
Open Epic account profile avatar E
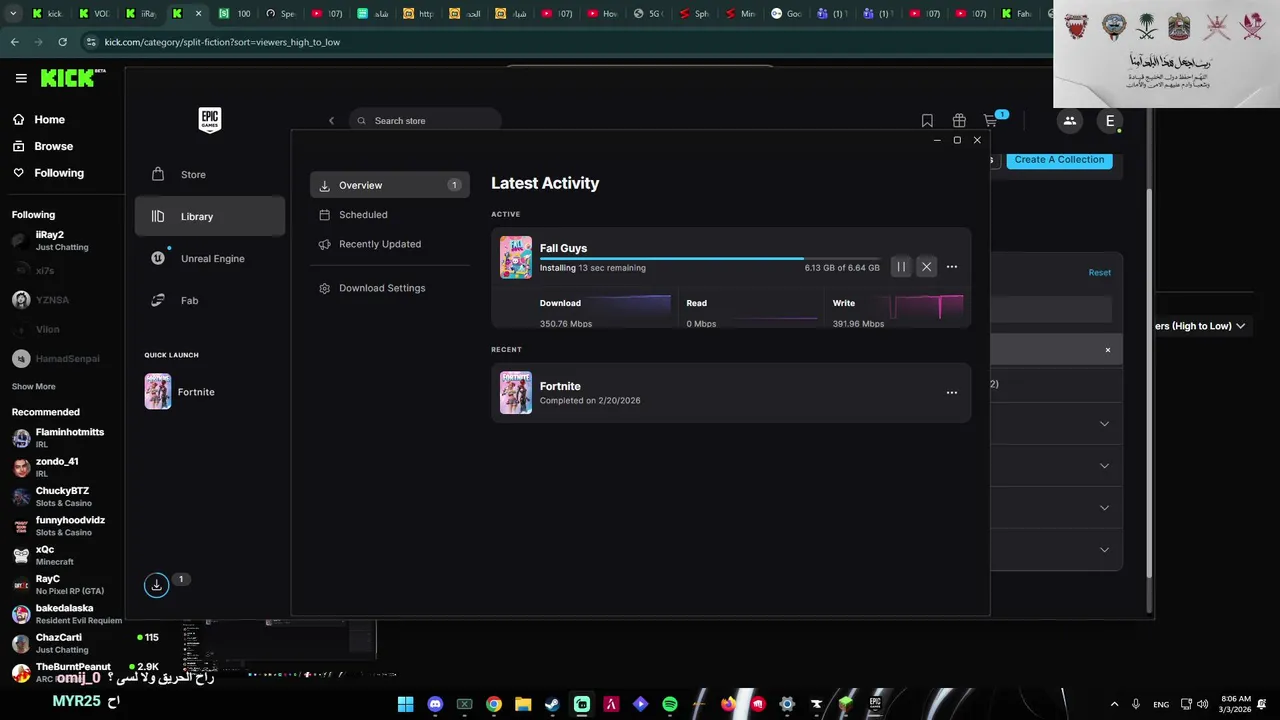(x=1109, y=121)
